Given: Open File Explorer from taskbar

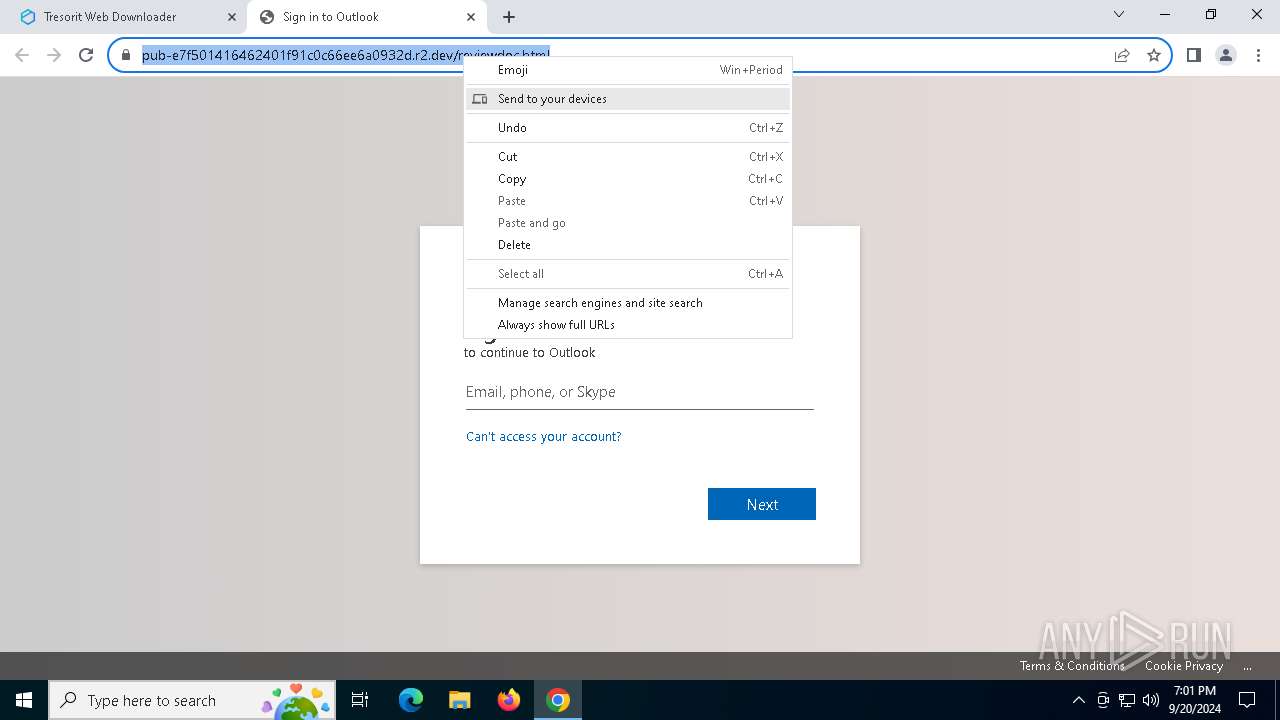Looking at the screenshot, I should (459, 700).
